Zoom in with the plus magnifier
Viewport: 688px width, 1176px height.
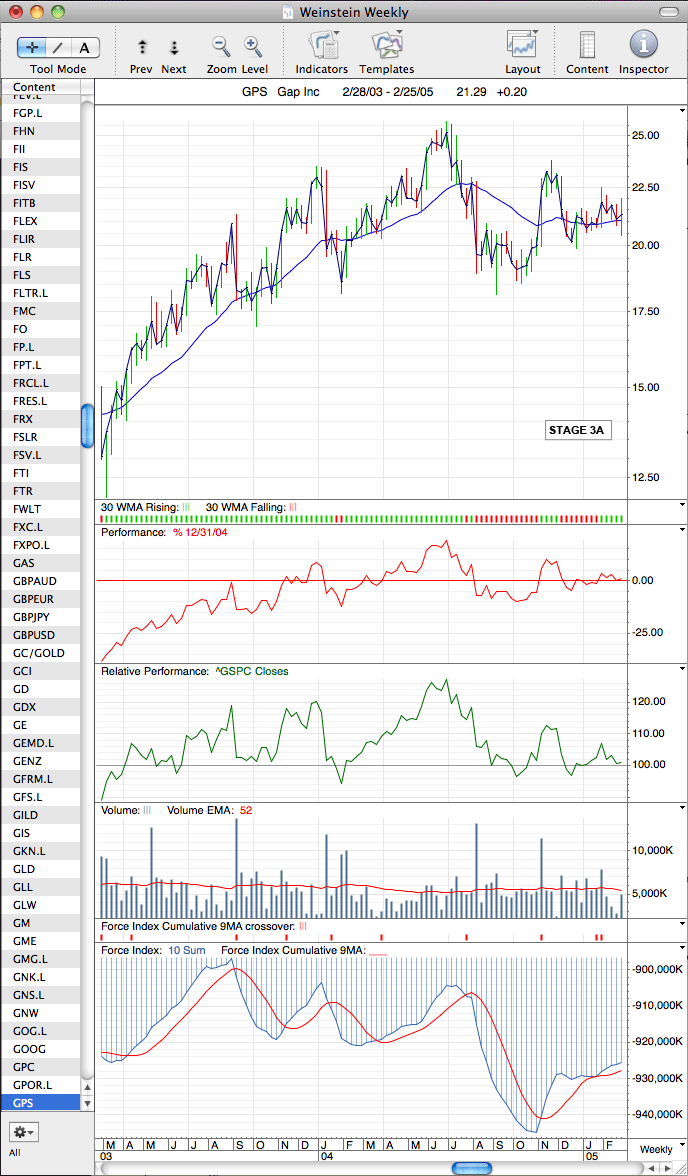252,46
